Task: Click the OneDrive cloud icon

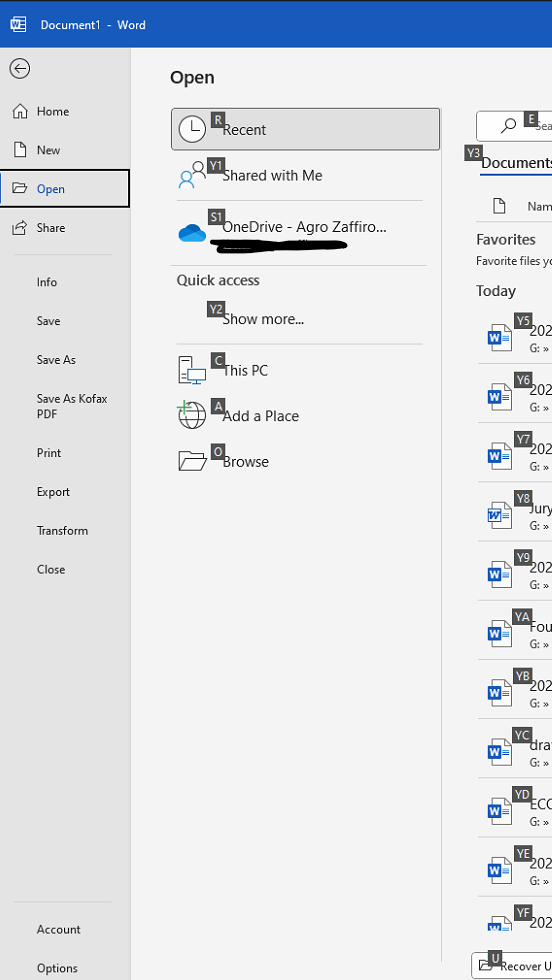Action: [192, 234]
